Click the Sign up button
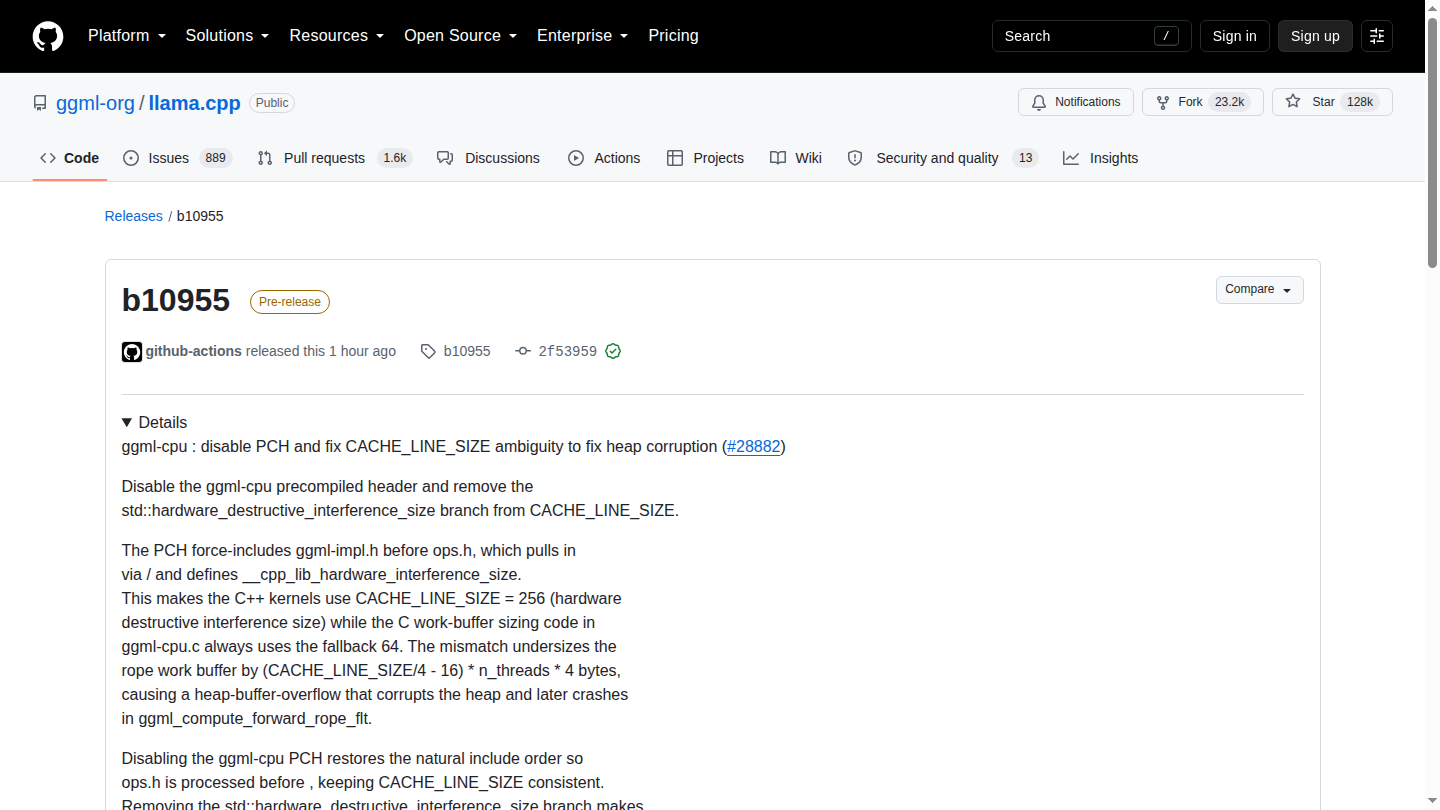 (1315, 36)
